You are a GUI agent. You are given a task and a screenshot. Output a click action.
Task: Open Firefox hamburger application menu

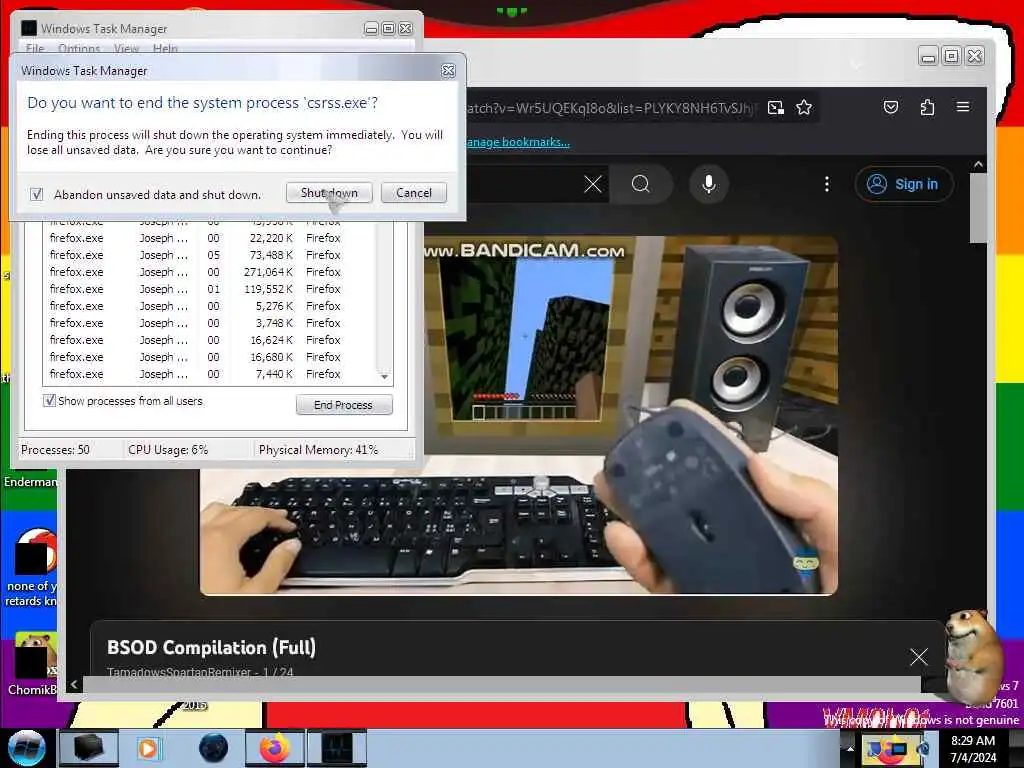point(963,106)
